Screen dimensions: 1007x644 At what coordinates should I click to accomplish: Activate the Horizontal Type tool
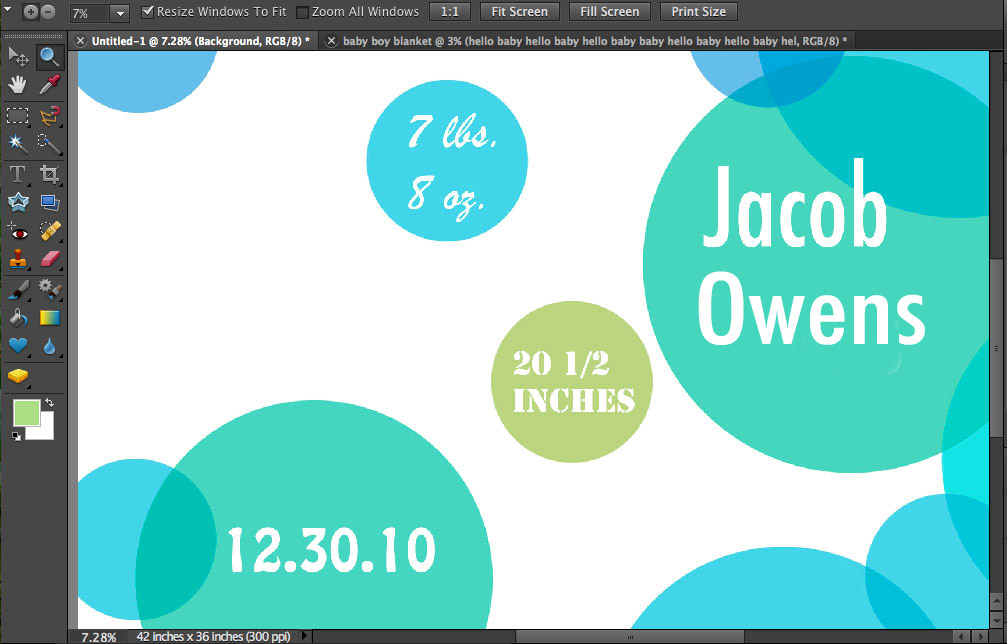18,174
